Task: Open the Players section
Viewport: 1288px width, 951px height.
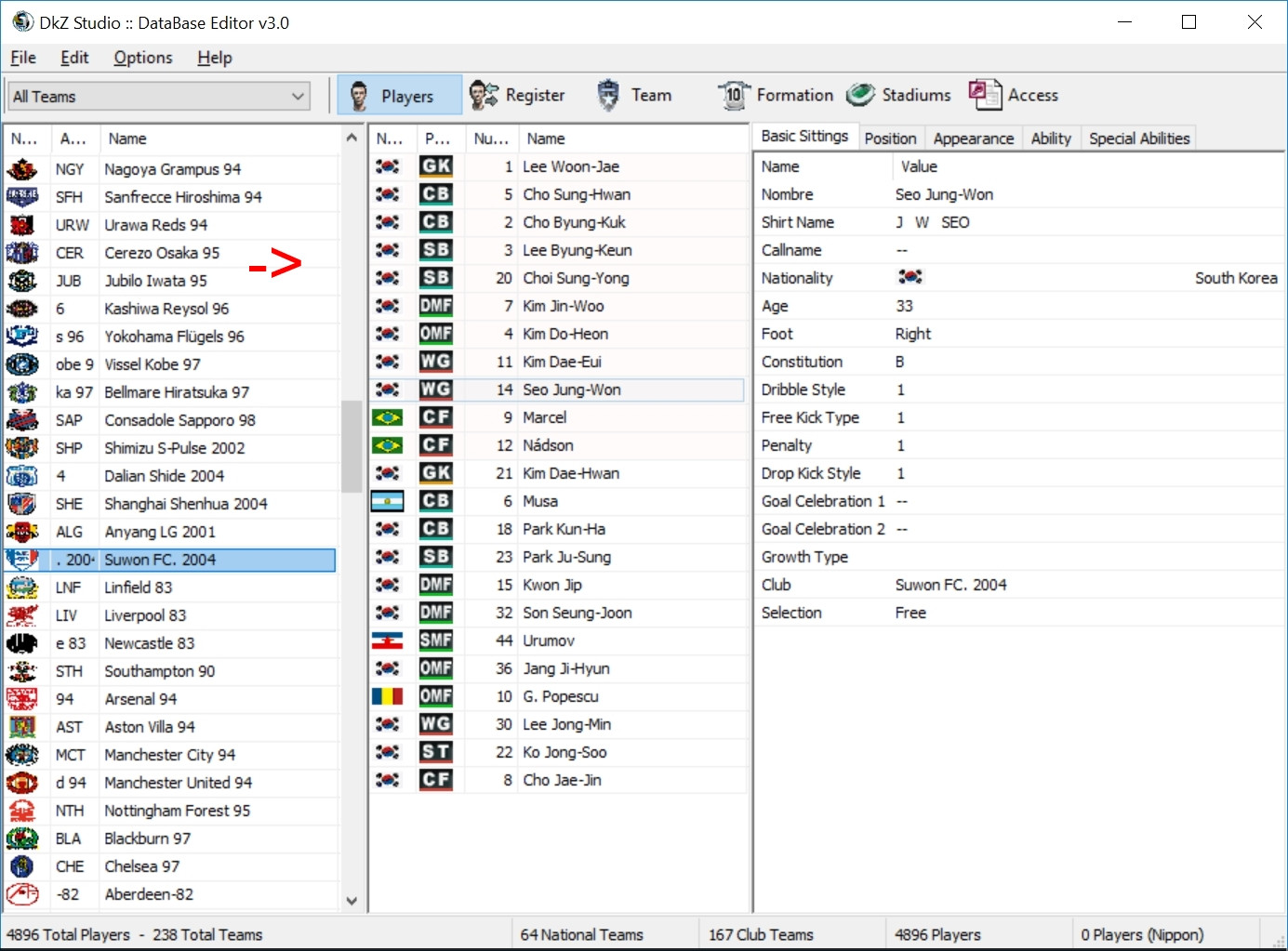Action: click(x=399, y=95)
